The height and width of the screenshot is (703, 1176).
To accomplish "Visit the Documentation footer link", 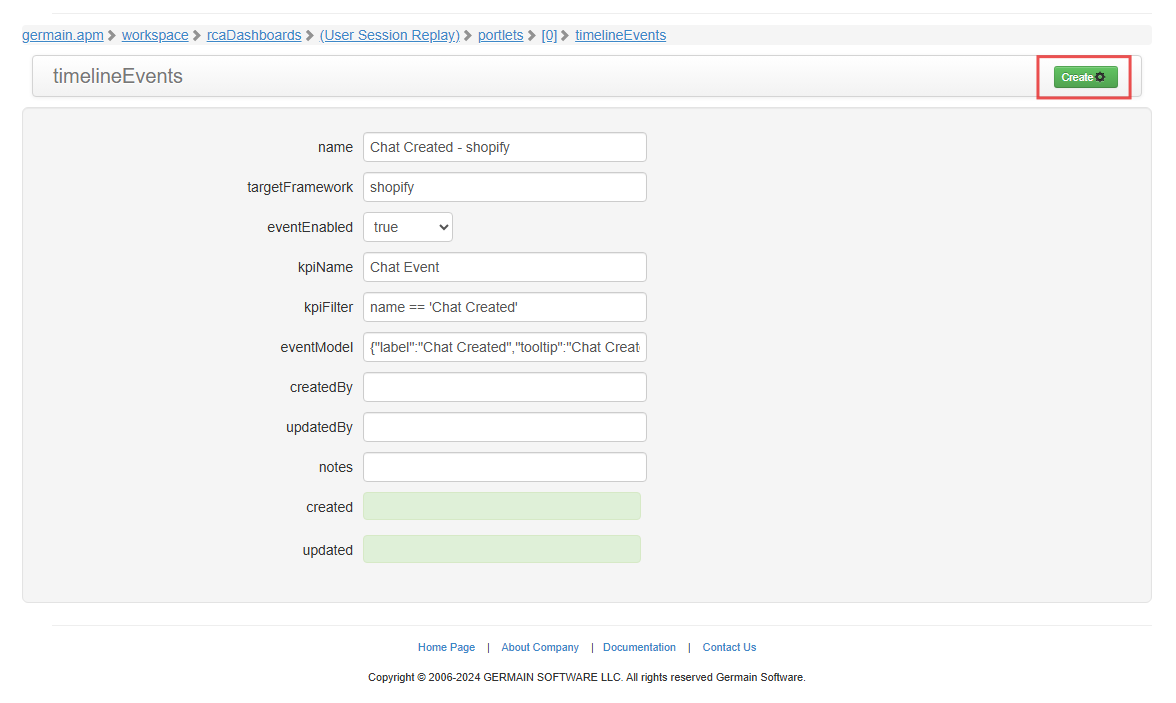I will point(639,647).
